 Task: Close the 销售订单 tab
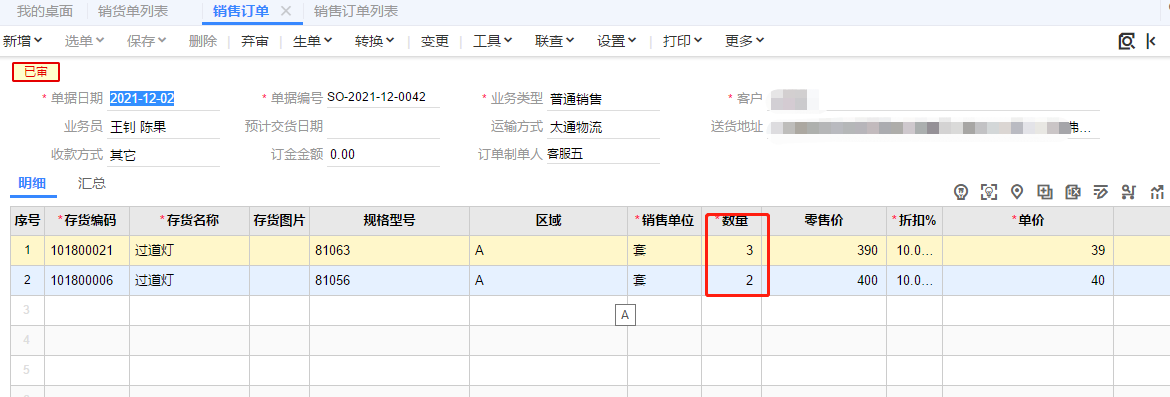point(285,11)
